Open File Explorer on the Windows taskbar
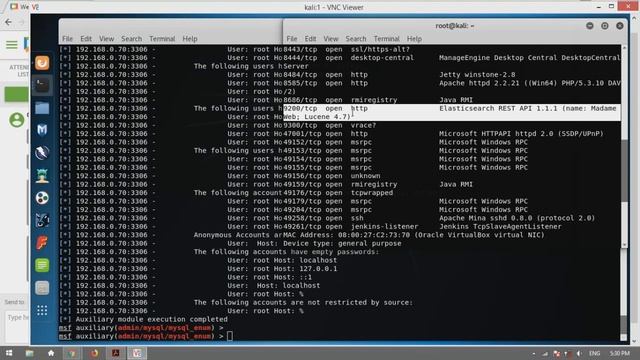 [x=29, y=353]
